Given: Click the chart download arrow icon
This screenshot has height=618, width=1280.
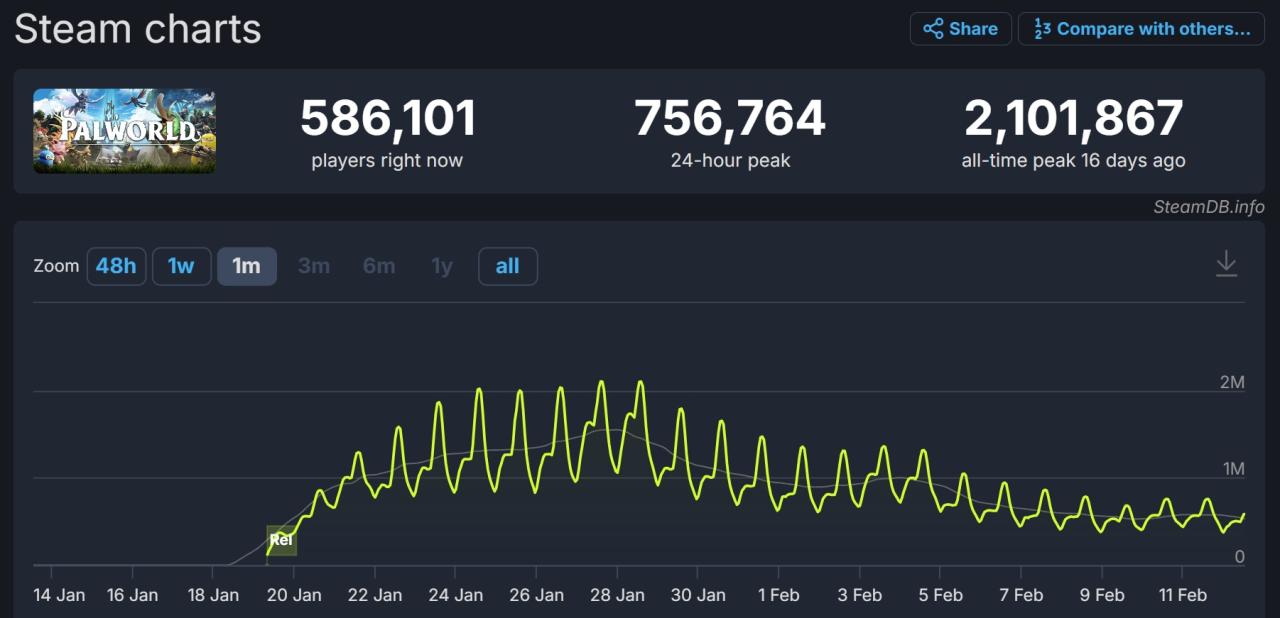Looking at the screenshot, I should click(1226, 265).
